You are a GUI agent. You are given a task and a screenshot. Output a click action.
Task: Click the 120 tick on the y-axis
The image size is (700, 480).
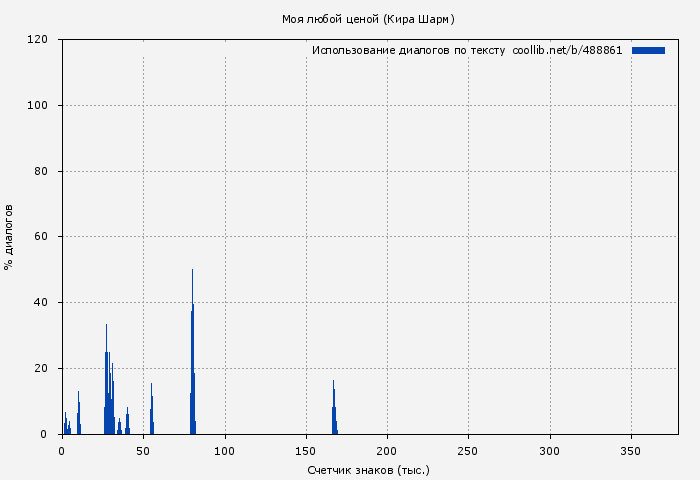(x=38, y=40)
